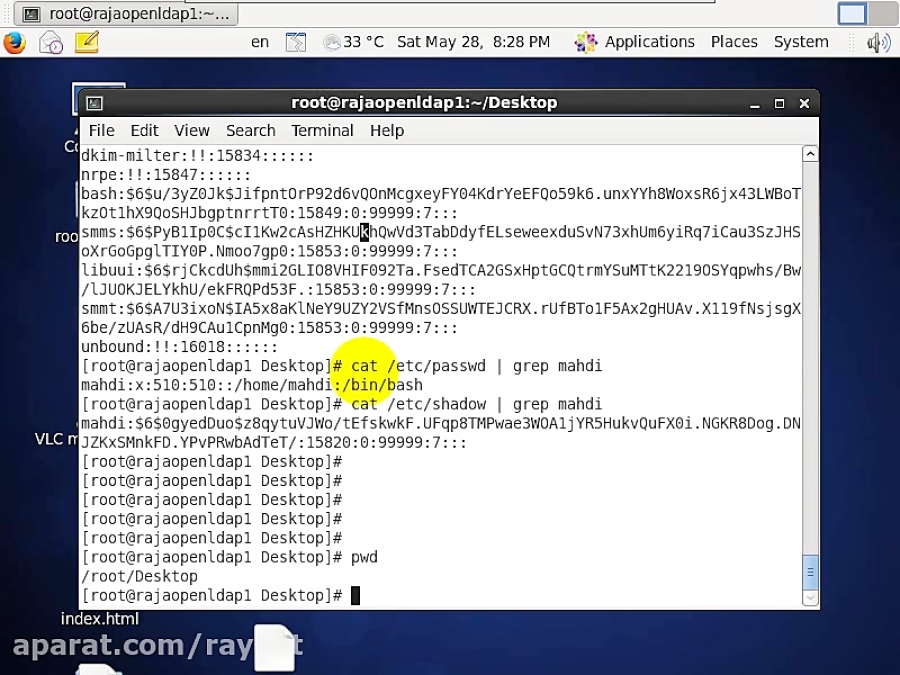Click the terminal prompt to focus input

pyautogui.click(x=355, y=595)
